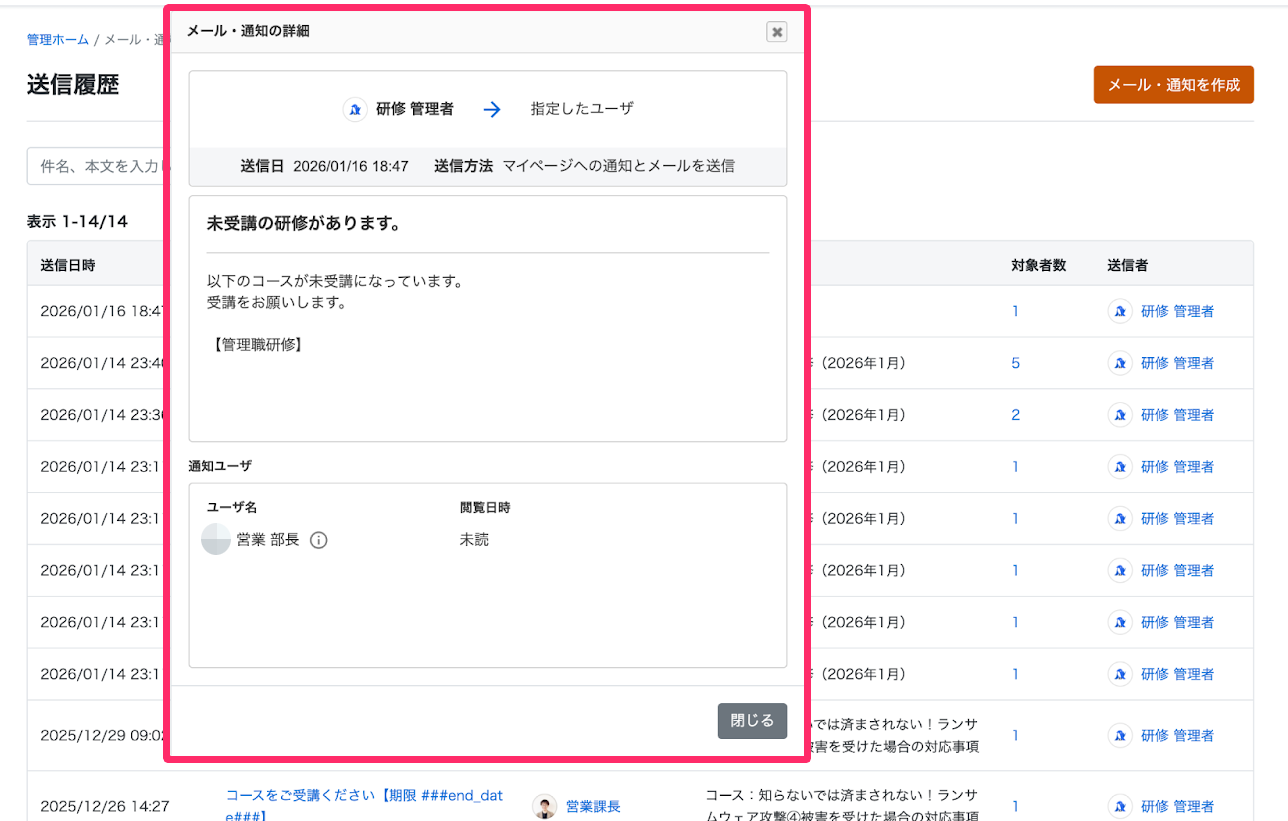The width and height of the screenshot is (1288, 821).
Task: Click the 送信履歴 page heading
Action: 73,85
